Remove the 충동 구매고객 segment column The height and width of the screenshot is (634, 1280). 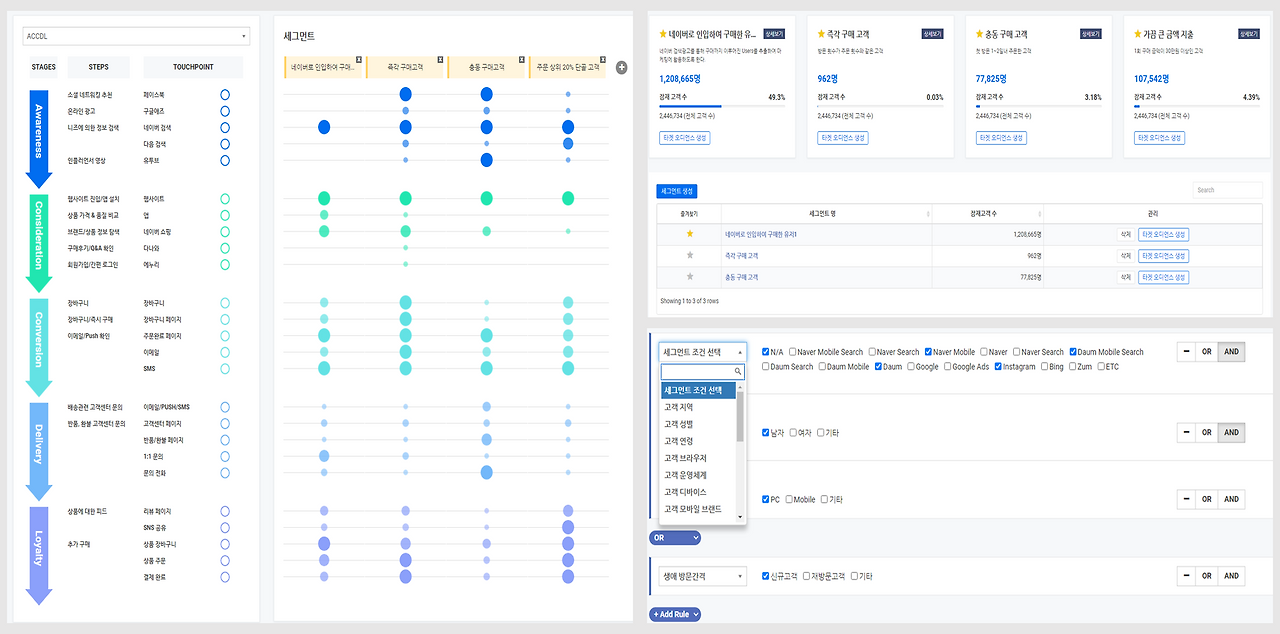pyautogui.click(x=523, y=59)
